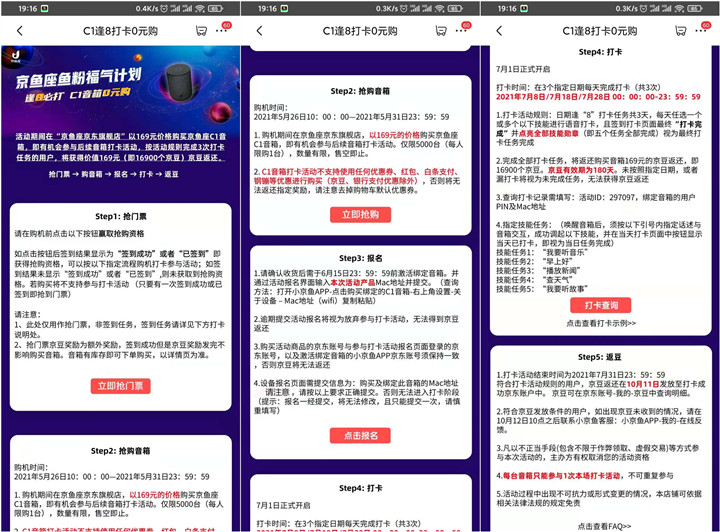Tap the JD logo on the 京鱼座 banner

[16, 56]
